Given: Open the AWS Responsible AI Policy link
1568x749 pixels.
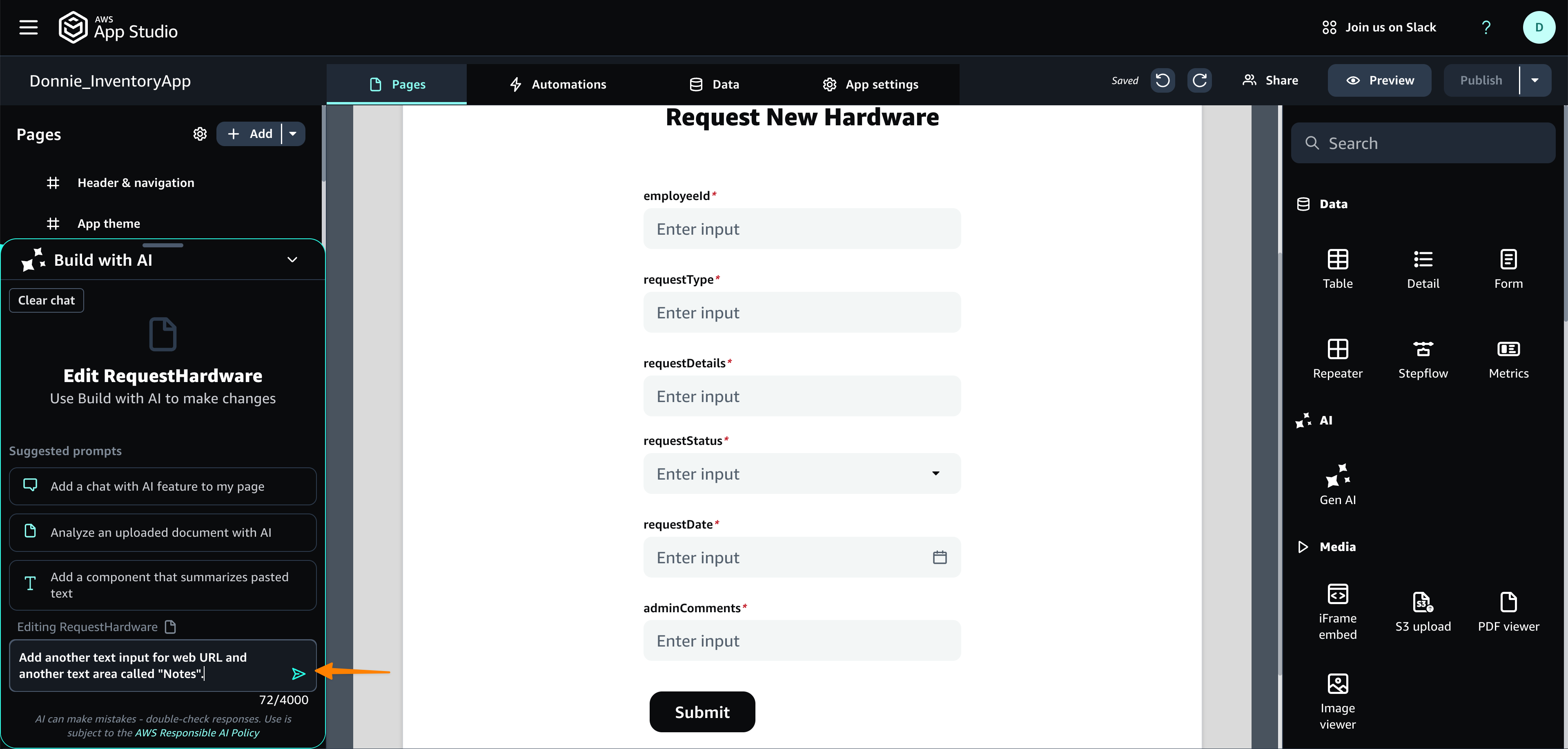Looking at the screenshot, I should tap(196, 733).
